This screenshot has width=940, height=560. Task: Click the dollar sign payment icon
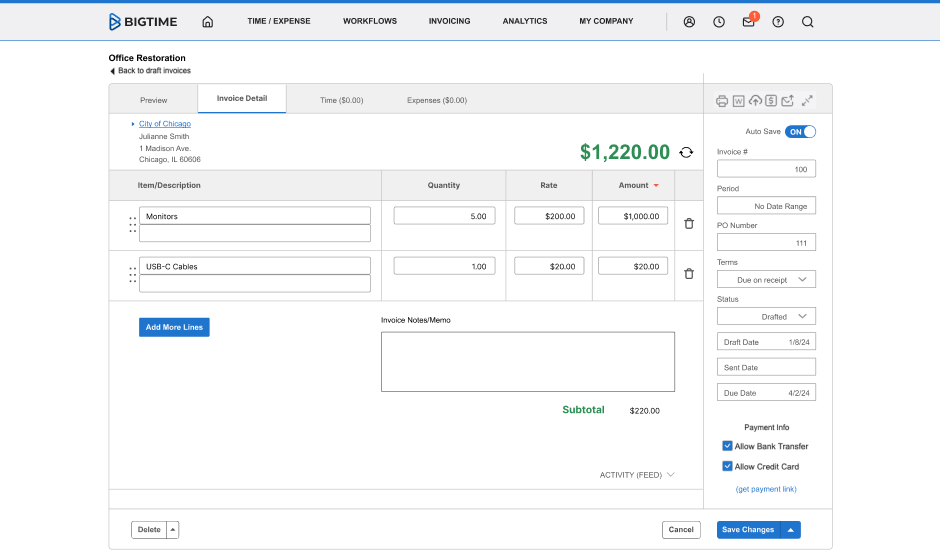(772, 101)
